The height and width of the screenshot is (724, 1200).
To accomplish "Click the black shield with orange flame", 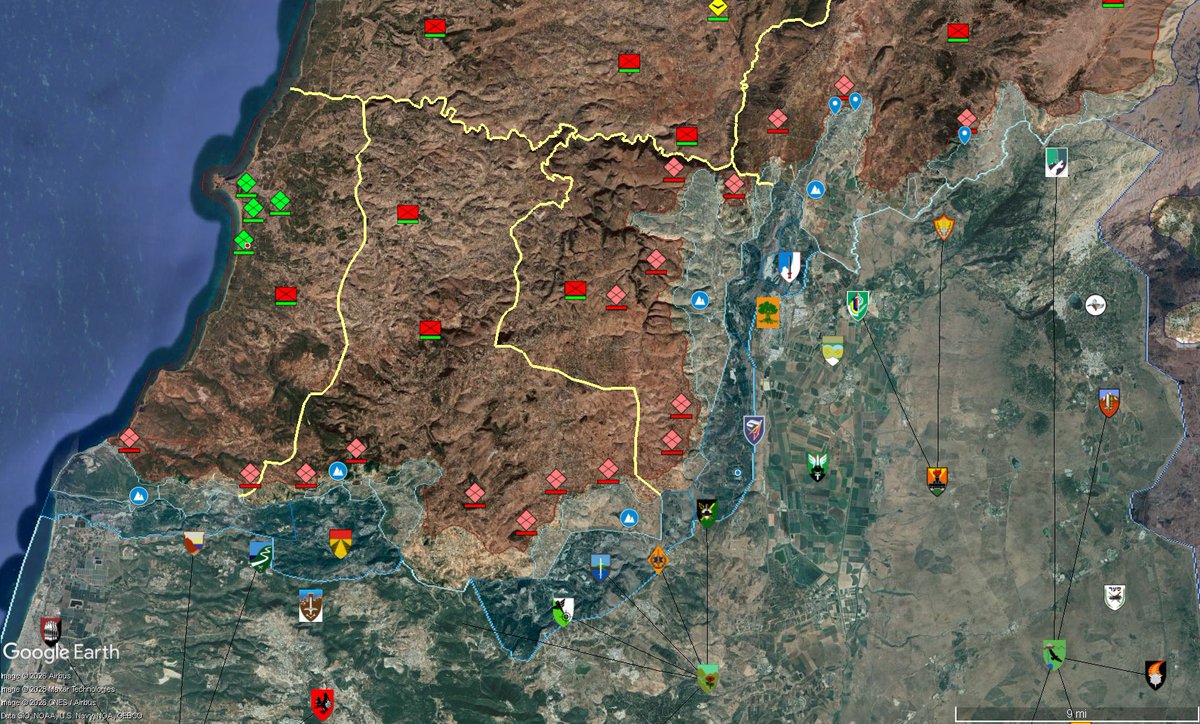I will [x=1155, y=674].
